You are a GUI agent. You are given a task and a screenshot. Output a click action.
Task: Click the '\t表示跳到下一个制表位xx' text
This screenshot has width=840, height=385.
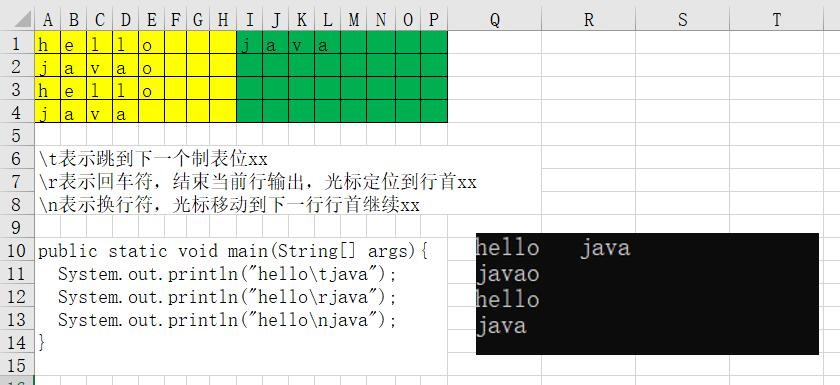pyautogui.click(x=153, y=158)
